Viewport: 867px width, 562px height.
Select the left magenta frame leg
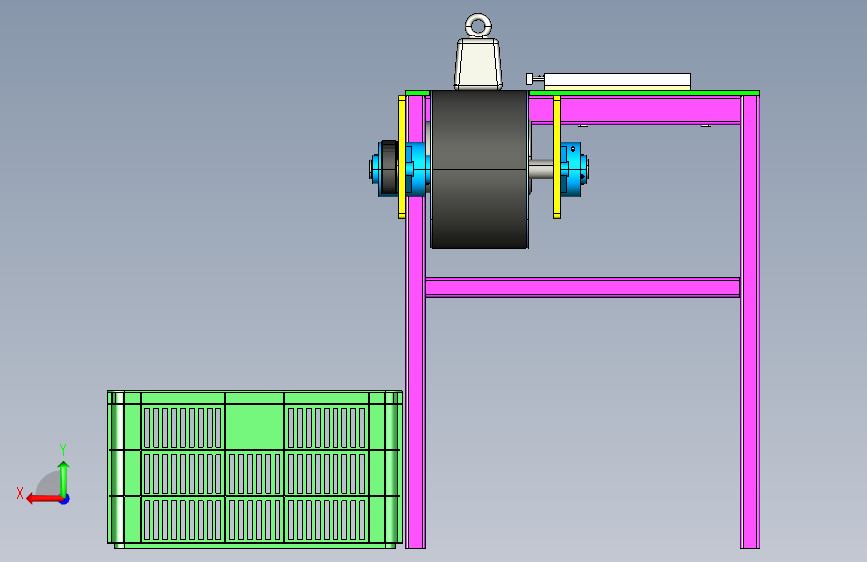tap(415, 322)
